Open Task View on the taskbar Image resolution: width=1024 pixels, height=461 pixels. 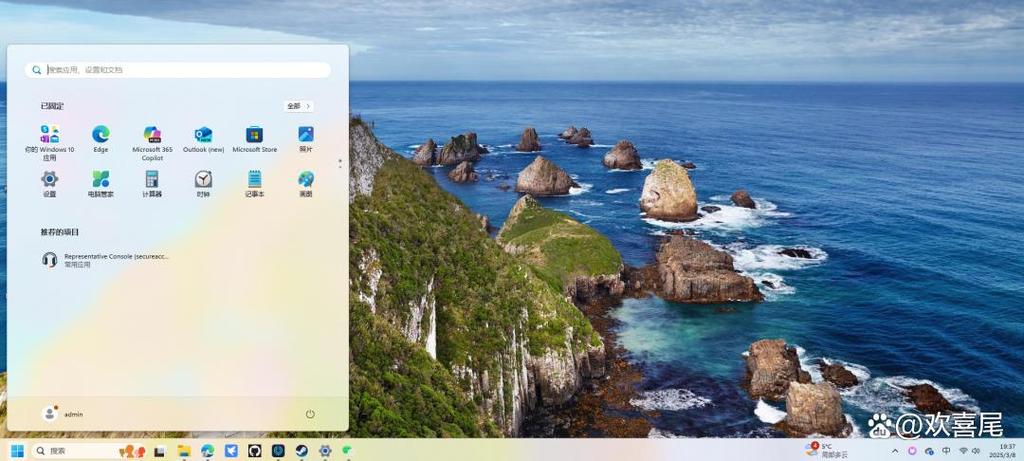(x=159, y=451)
